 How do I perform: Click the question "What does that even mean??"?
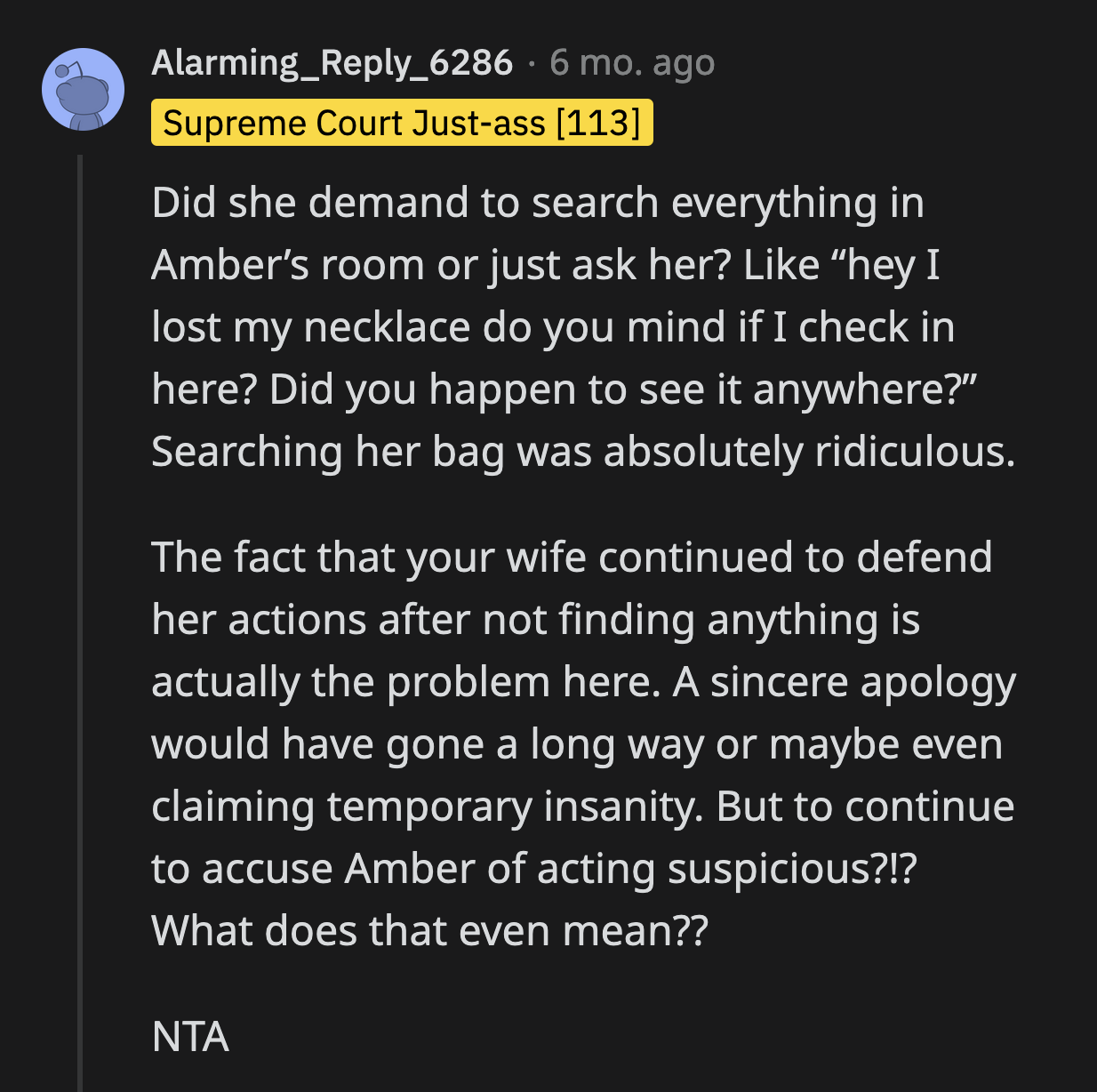pos(429,931)
